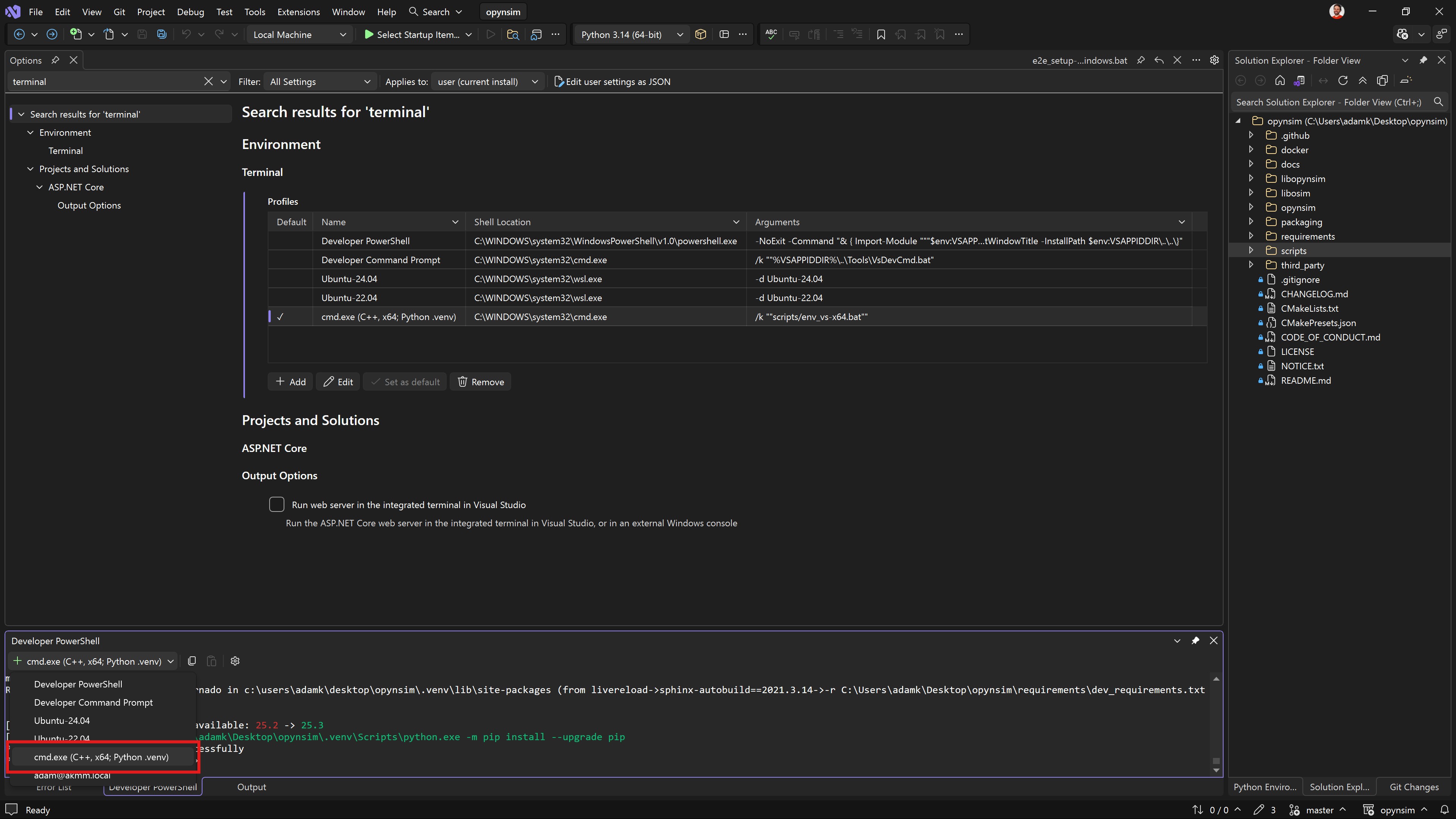Click the Remove profile button
The image size is (1456, 819).
coord(480,381)
